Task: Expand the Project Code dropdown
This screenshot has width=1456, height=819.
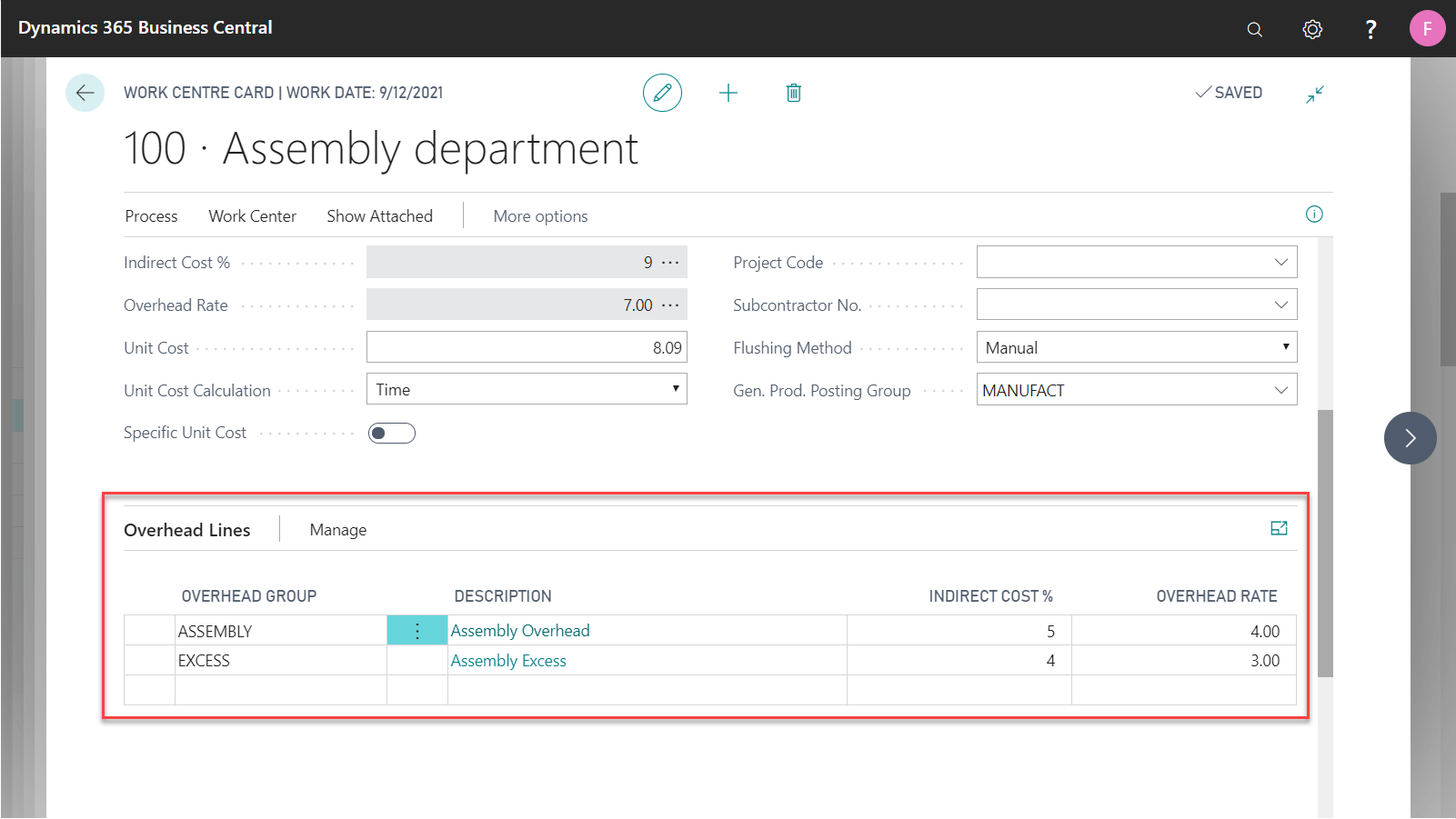Action: (1281, 262)
